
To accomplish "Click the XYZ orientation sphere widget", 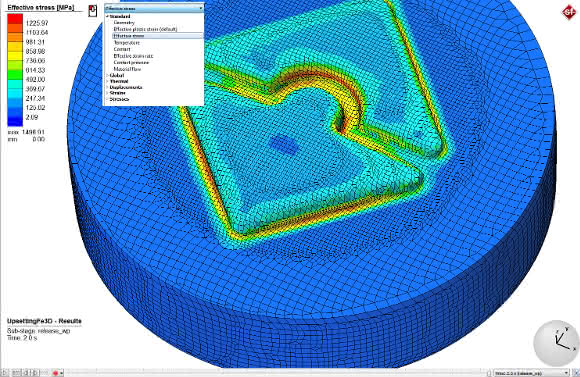I will coord(556,343).
